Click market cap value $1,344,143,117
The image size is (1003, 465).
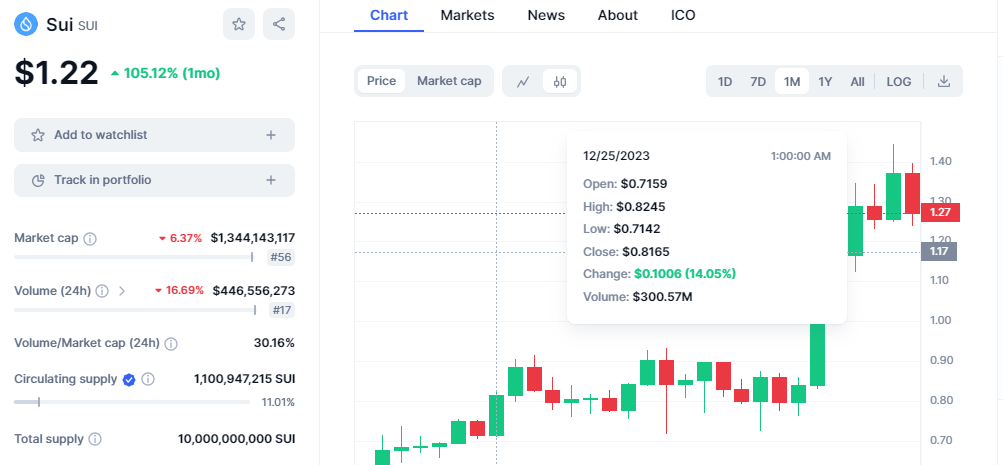point(253,238)
